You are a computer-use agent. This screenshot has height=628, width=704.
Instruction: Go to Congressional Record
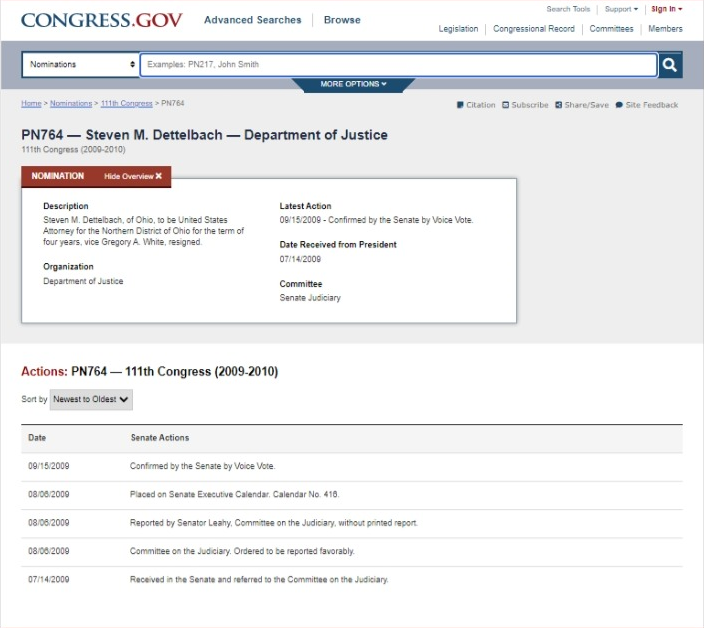pos(534,29)
